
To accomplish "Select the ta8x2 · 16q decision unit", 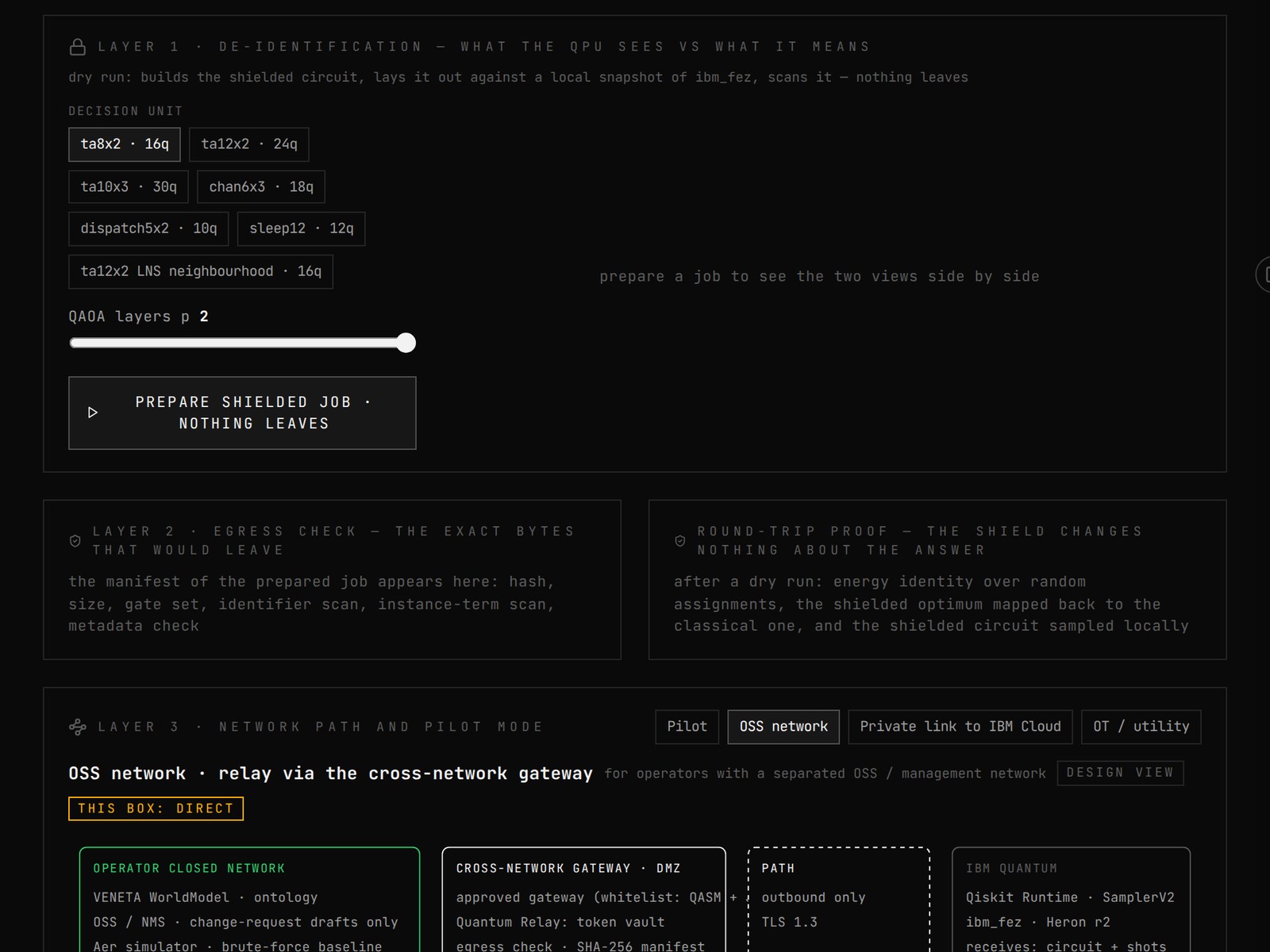I will click(125, 144).
